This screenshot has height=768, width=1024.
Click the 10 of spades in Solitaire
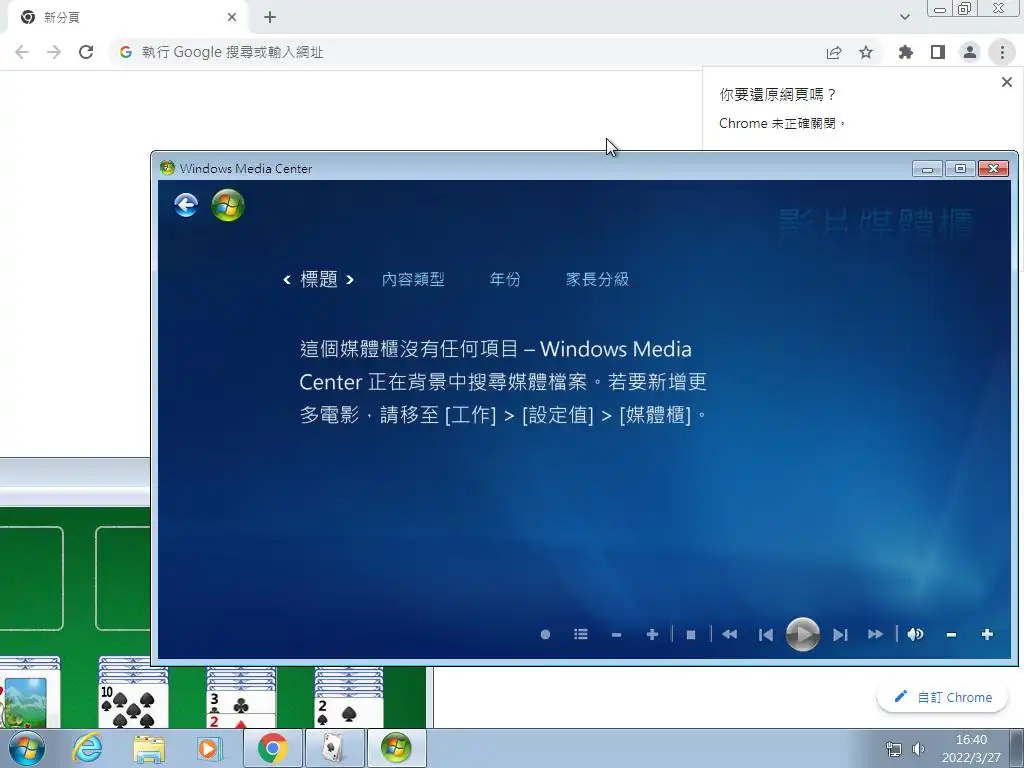pyautogui.click(x=133, y=705)
